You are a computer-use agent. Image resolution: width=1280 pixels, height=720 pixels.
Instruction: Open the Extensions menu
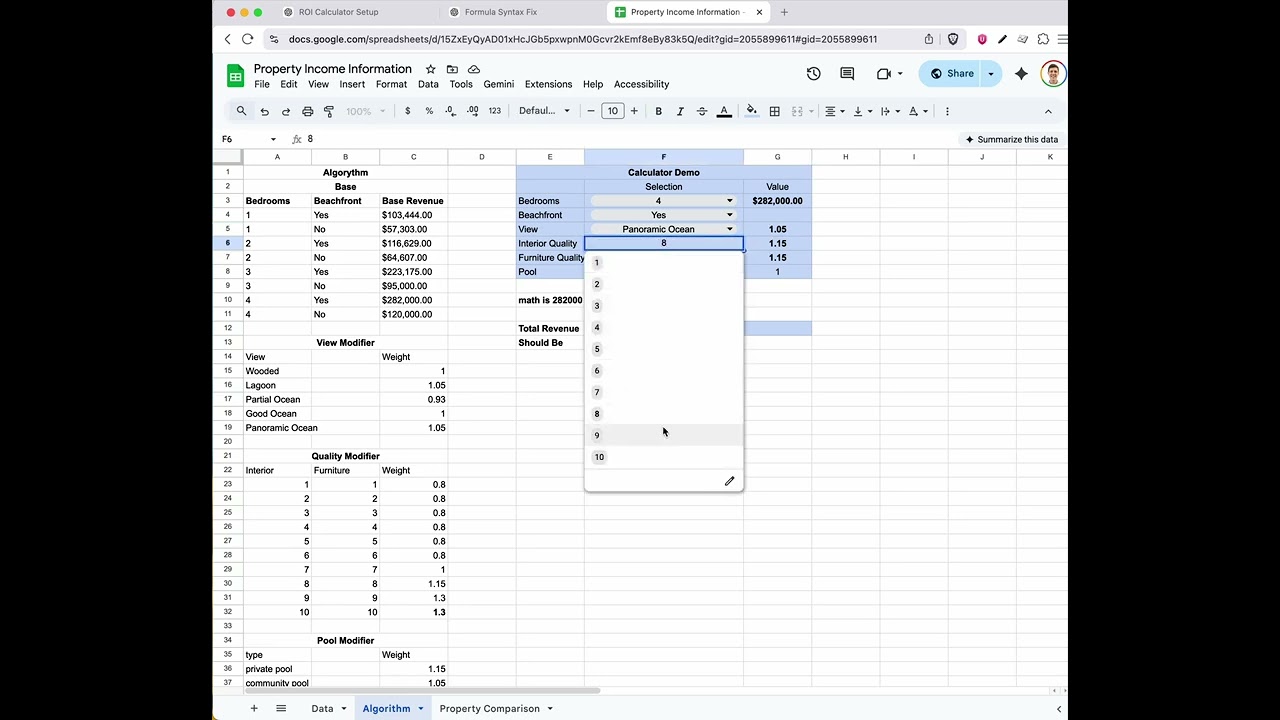548,84
